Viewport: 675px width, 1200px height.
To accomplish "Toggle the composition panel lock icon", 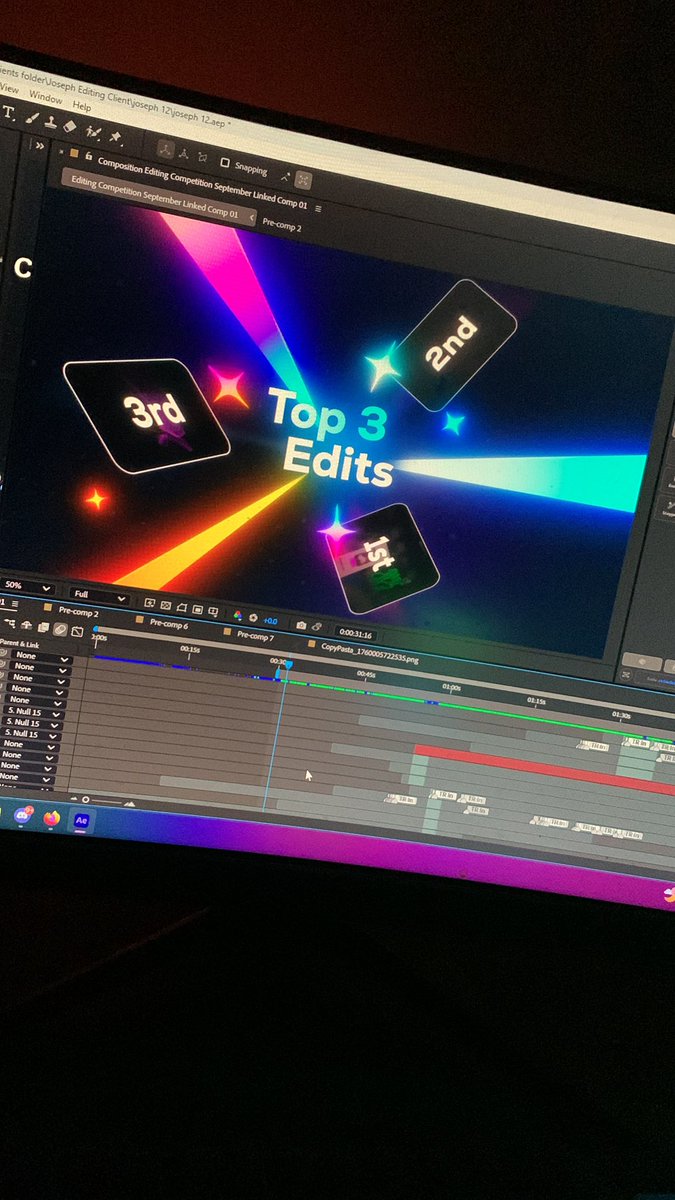I will (x=89, y=155).
